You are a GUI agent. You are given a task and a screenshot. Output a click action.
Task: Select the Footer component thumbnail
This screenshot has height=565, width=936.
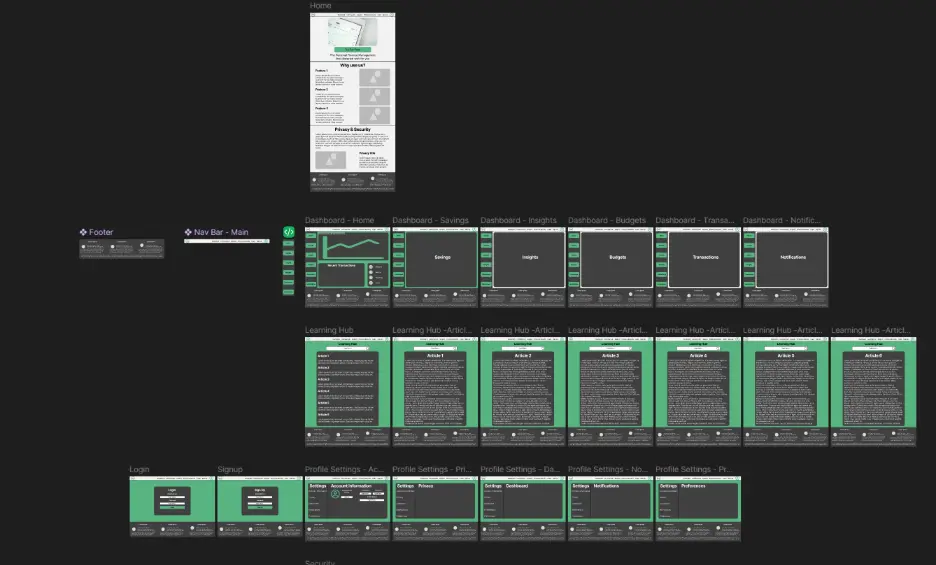coord(122,248)
